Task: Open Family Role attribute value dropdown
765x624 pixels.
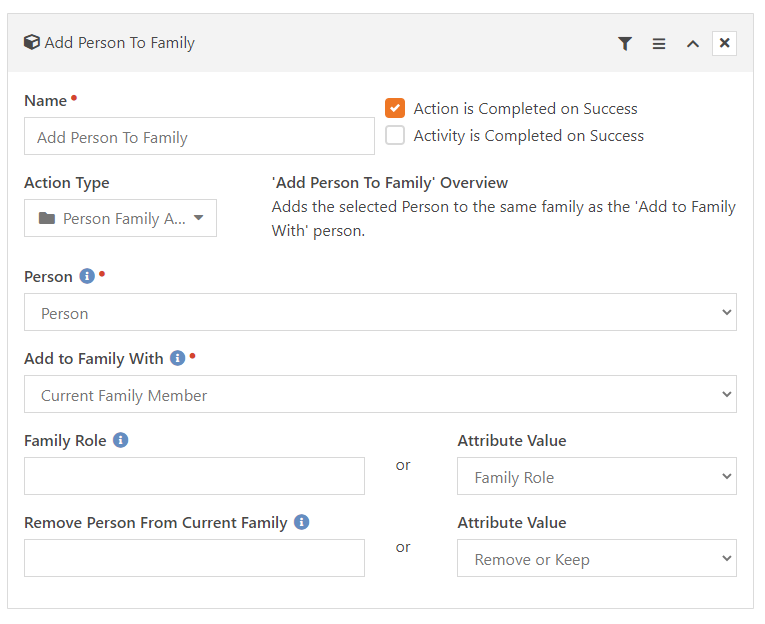Action: coord(597,476)
